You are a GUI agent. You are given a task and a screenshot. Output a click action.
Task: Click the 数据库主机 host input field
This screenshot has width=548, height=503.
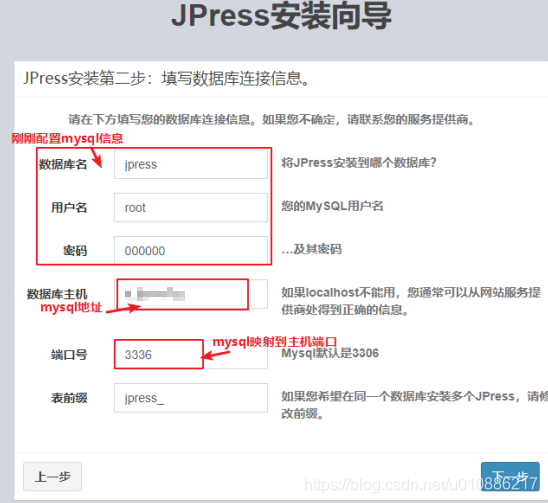coord(191,294)
